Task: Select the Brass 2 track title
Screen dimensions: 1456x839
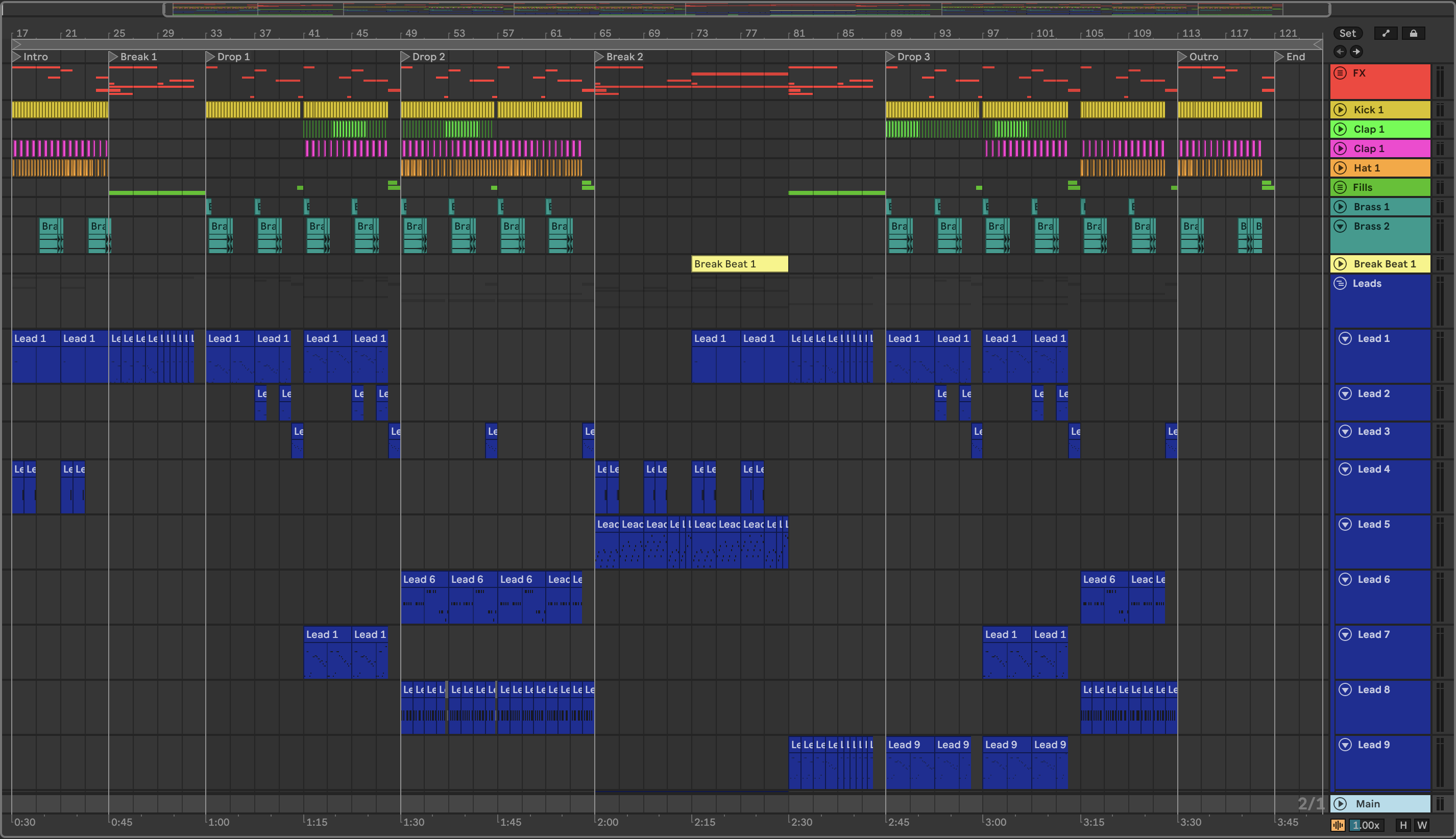Action: click(1371, 227)
